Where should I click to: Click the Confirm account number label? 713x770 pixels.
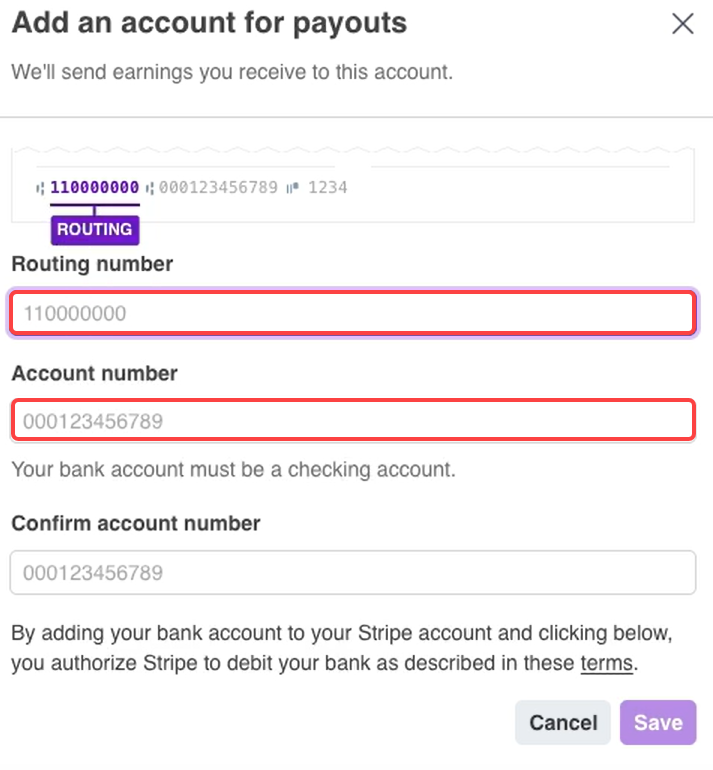pyautogui.click(x=135, y=523)
